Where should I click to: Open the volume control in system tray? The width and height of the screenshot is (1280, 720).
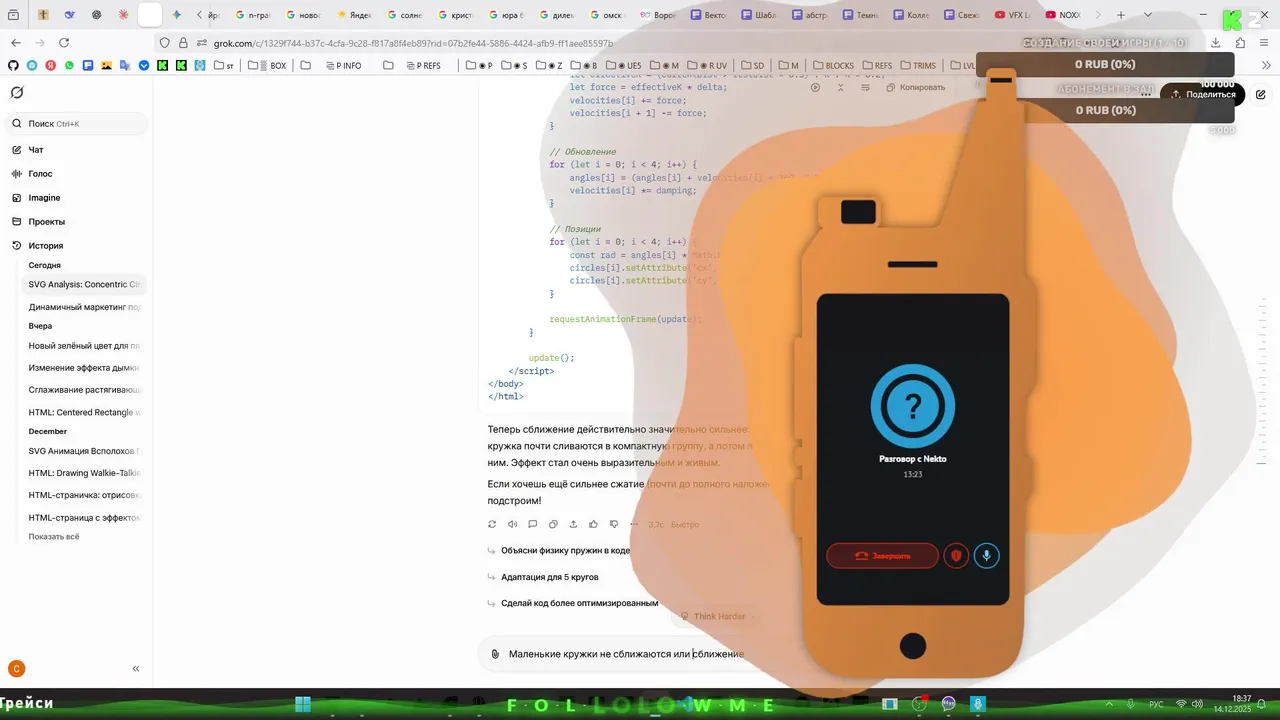[x=1197, y=704]
